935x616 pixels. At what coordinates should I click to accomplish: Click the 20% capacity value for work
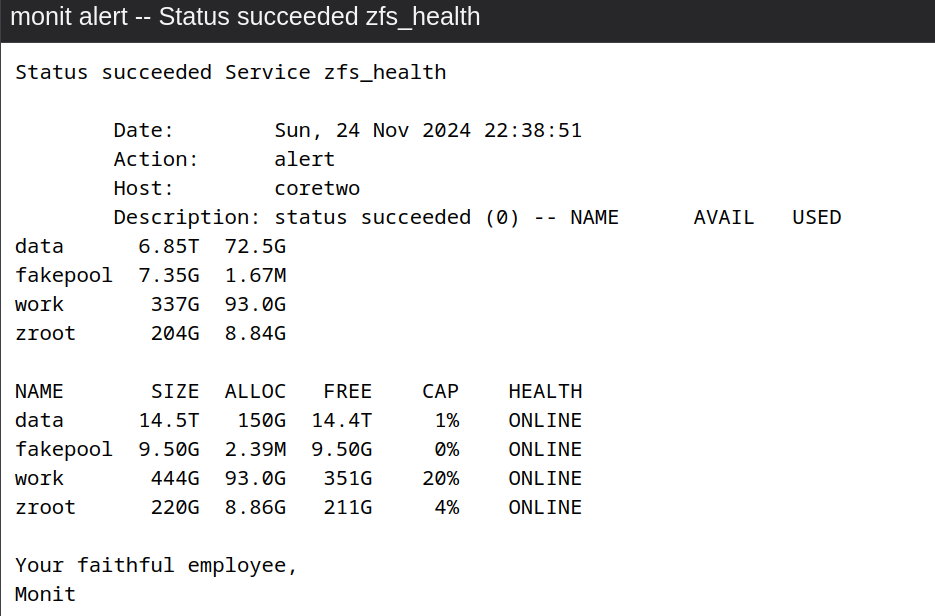click(x=440, y=478)
